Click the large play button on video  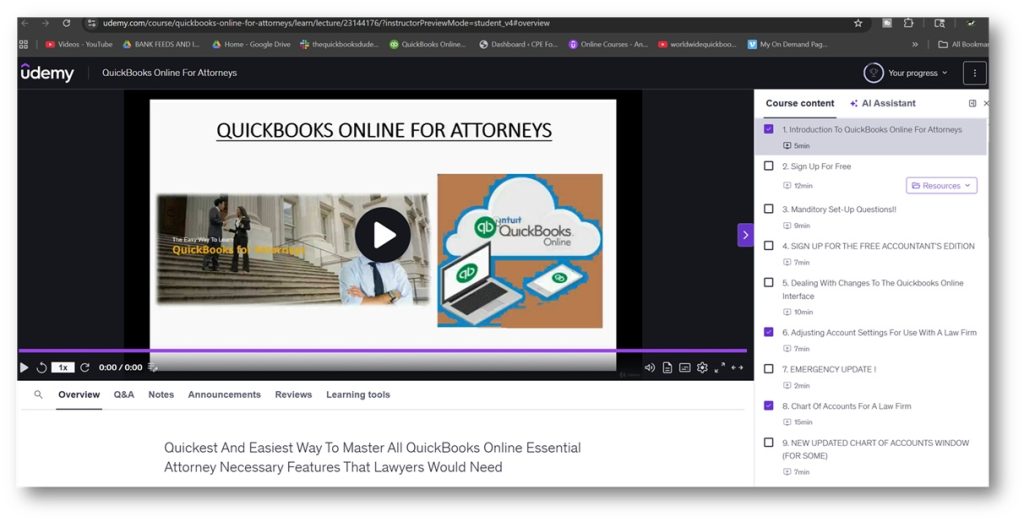coord(382,235)
